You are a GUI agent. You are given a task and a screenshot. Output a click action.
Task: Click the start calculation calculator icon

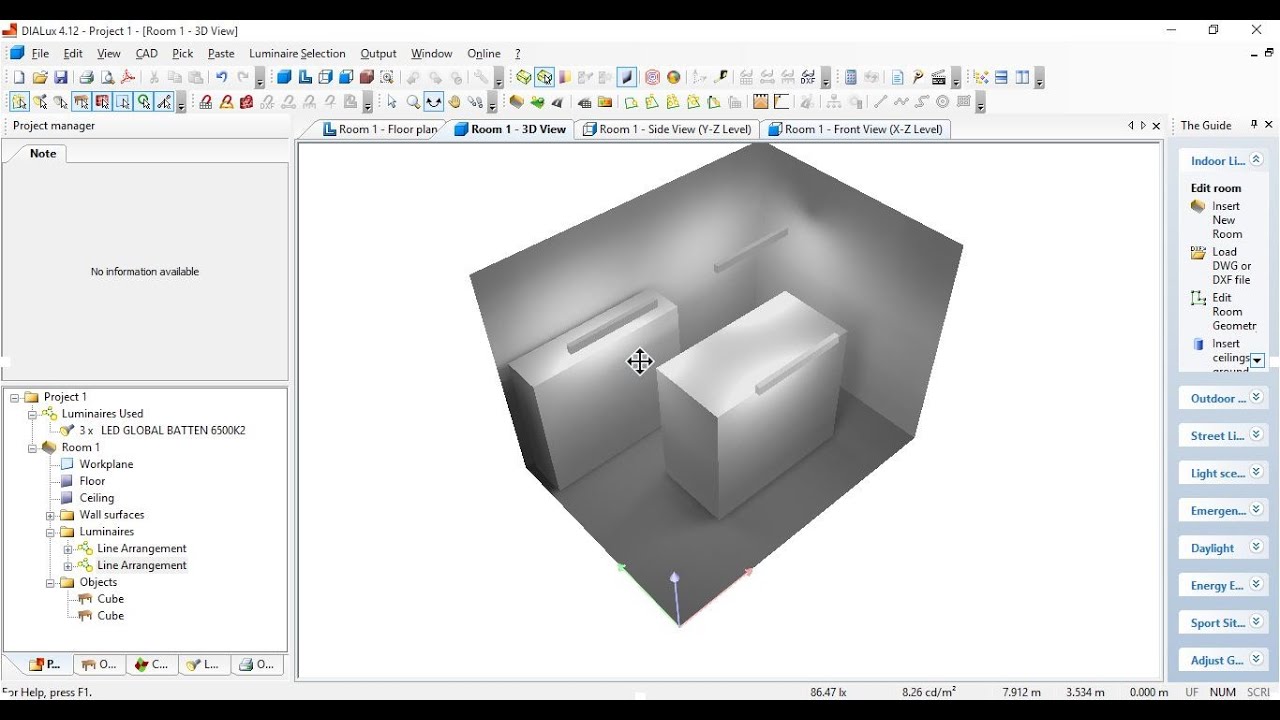850,77
